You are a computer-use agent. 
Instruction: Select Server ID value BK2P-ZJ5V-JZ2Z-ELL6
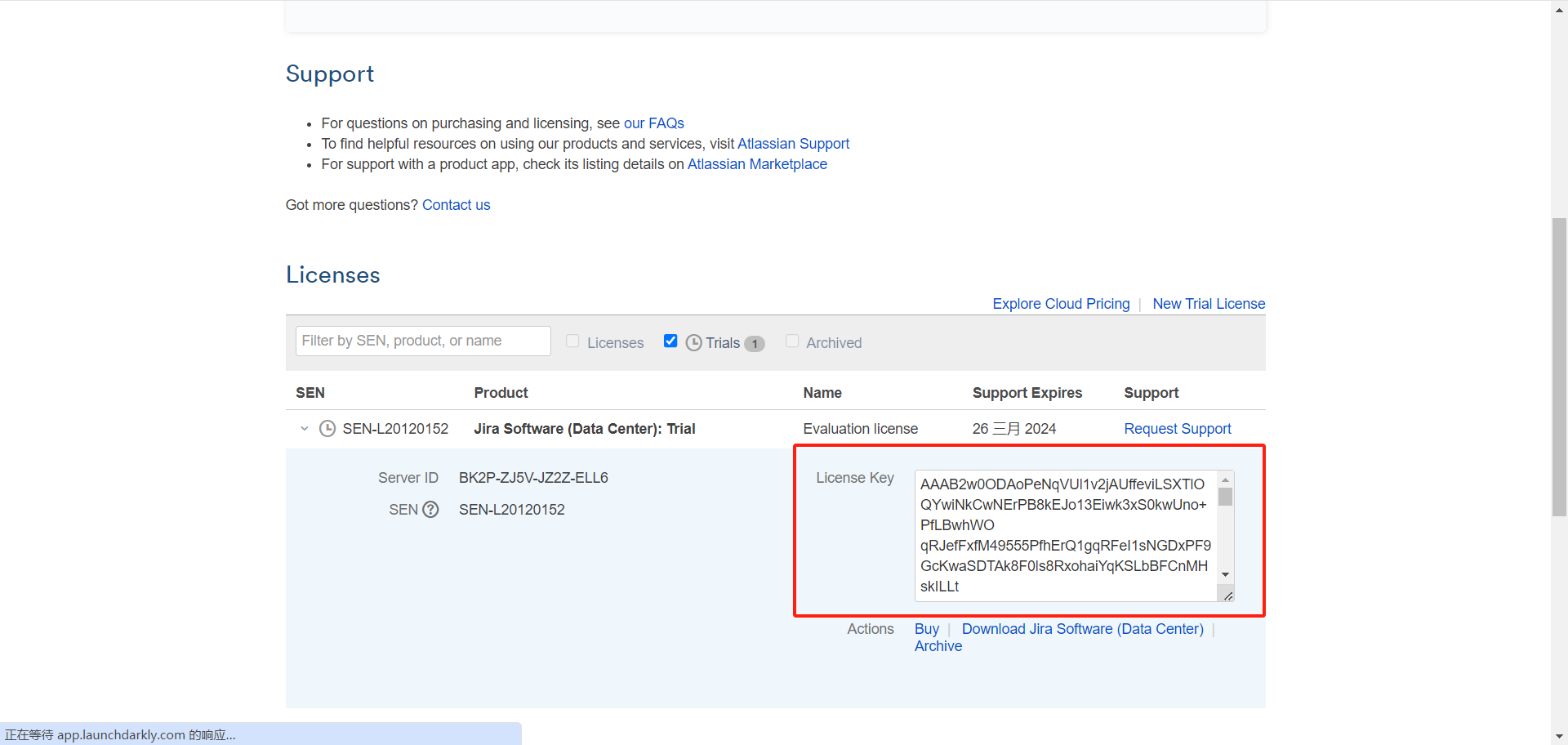click(533, 478)
